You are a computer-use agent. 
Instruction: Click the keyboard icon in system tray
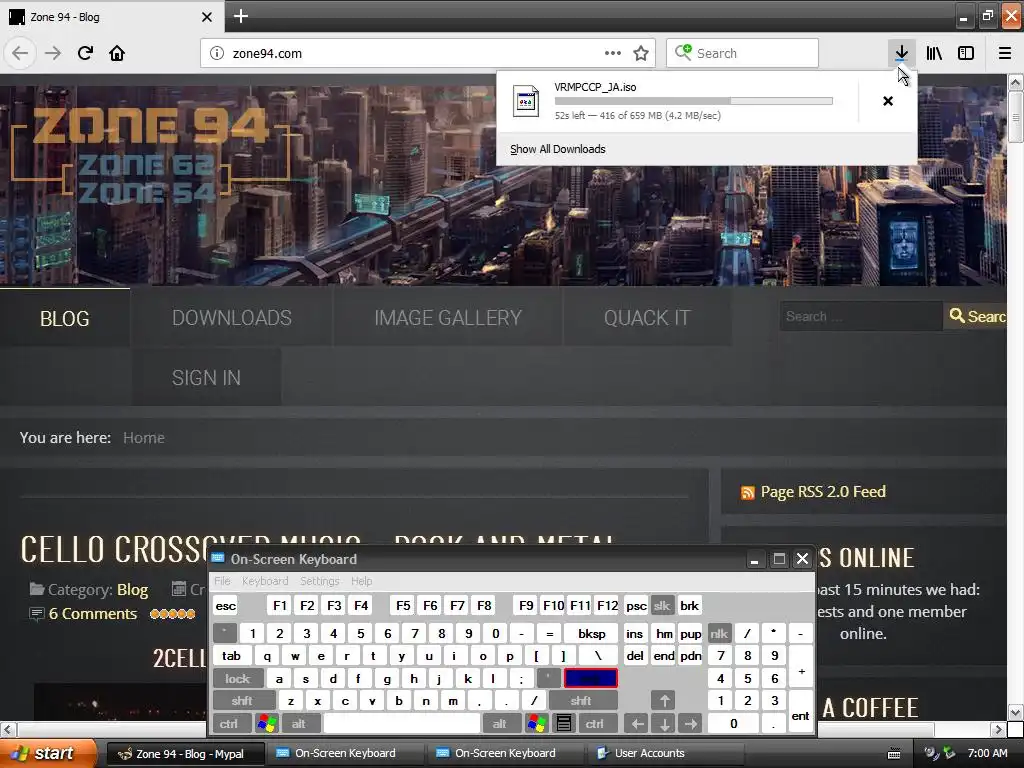[894, 754]
